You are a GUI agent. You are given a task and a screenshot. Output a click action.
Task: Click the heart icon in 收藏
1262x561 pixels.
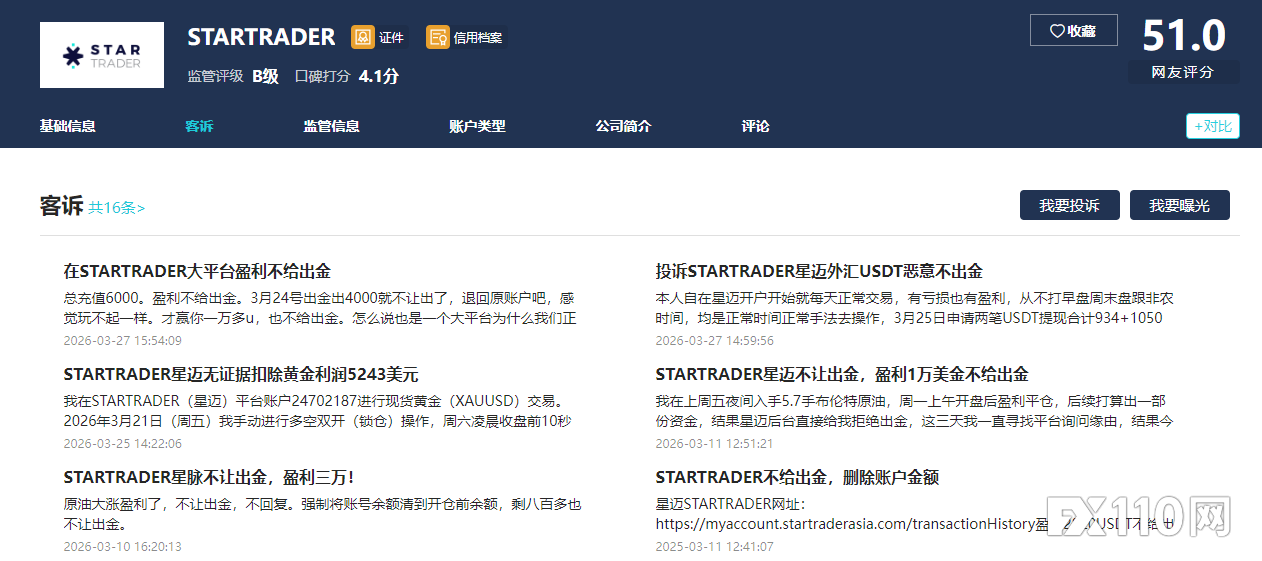1057,31
